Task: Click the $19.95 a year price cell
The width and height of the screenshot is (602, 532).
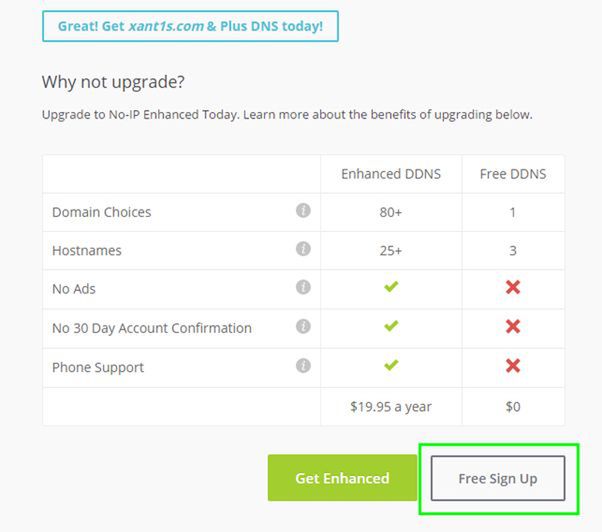Action: (391, 407)
